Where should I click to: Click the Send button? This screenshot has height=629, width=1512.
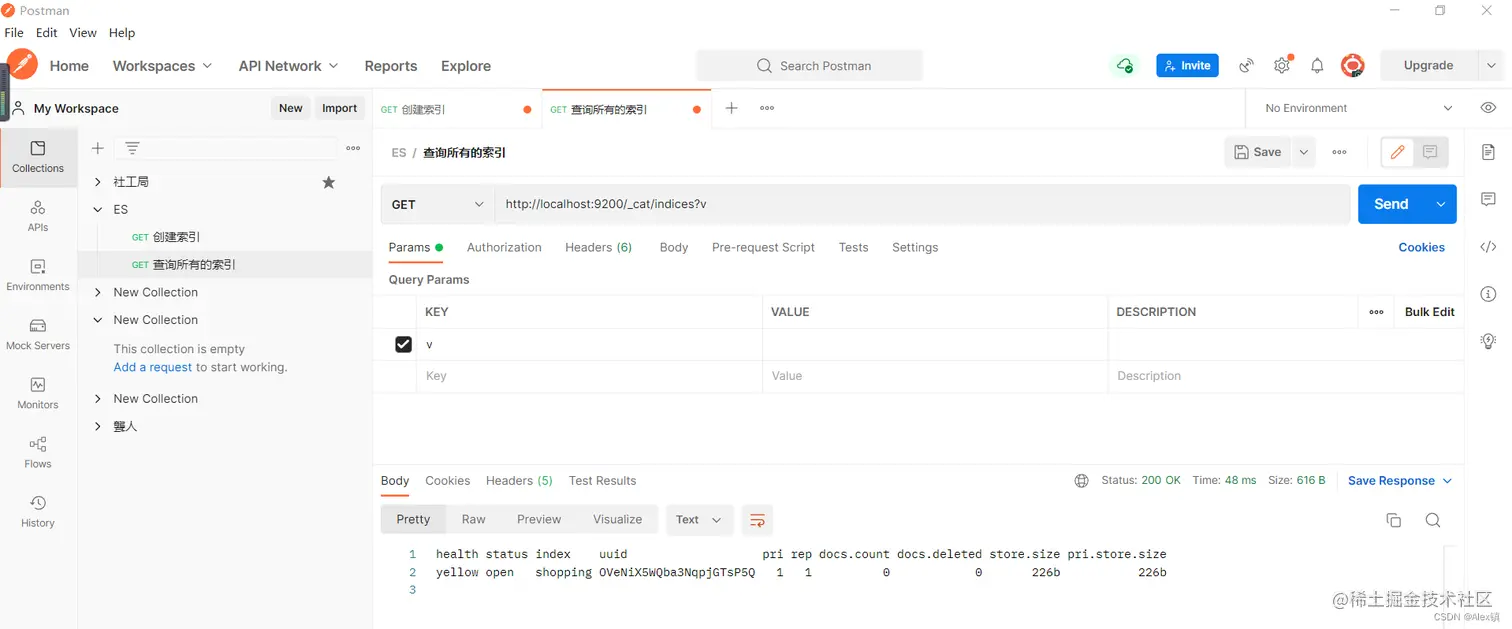click(1391, 204)
